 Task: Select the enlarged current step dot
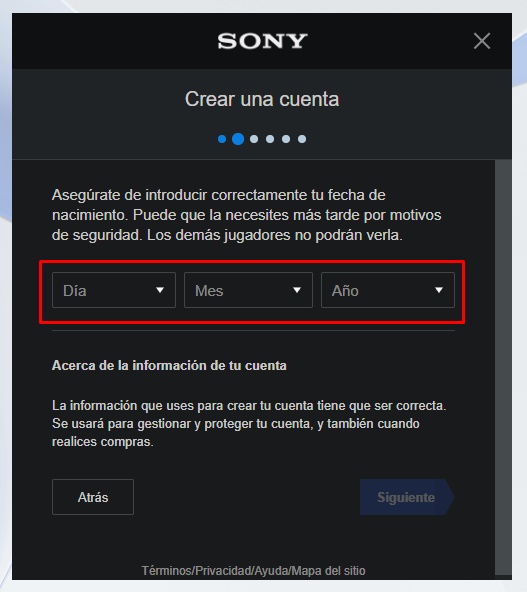pyautogui.click(x=238, y=139)
